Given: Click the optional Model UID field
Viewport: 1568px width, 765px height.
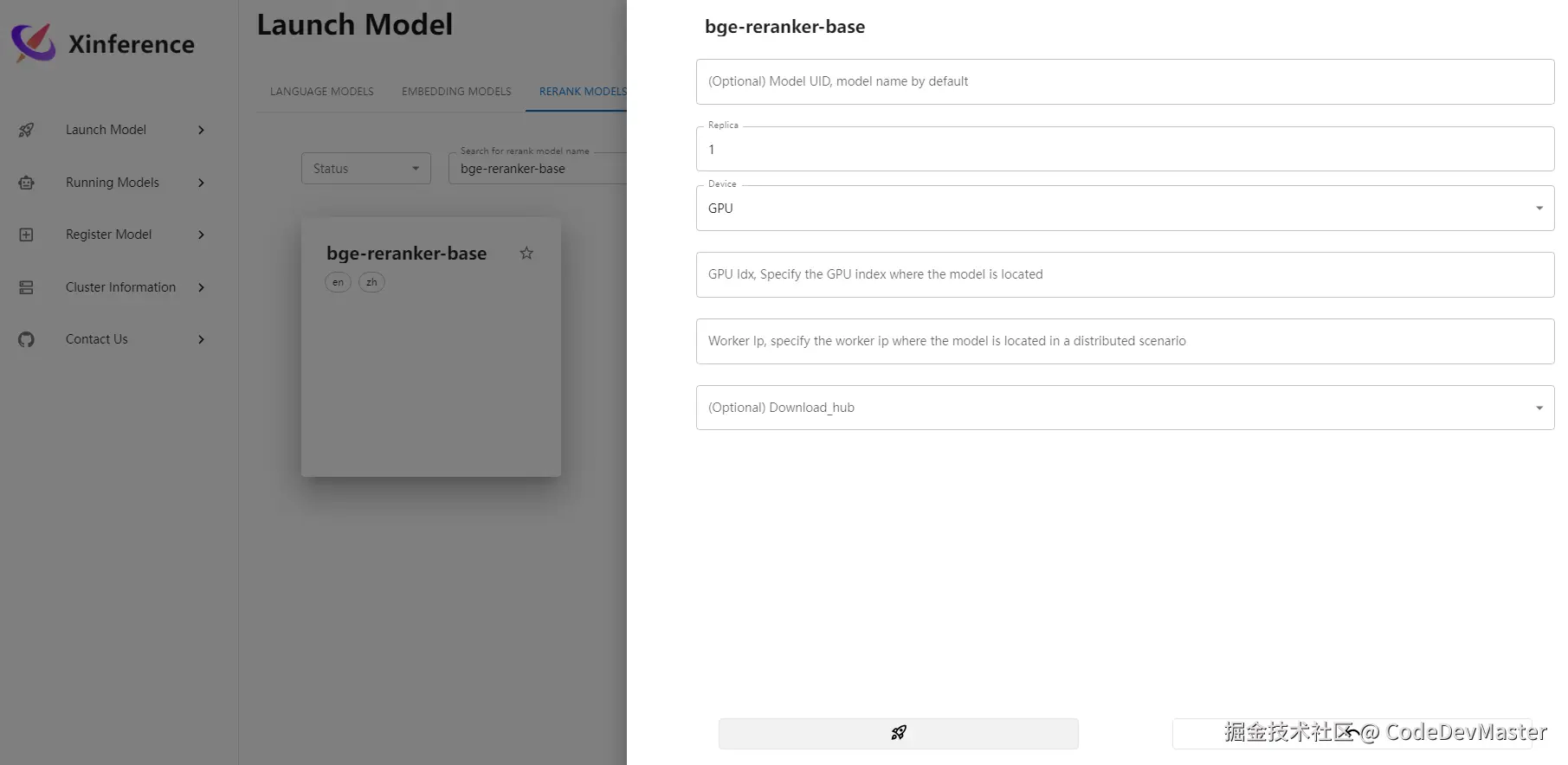Looking at the screenshot, I should (x=1124, y=81).
